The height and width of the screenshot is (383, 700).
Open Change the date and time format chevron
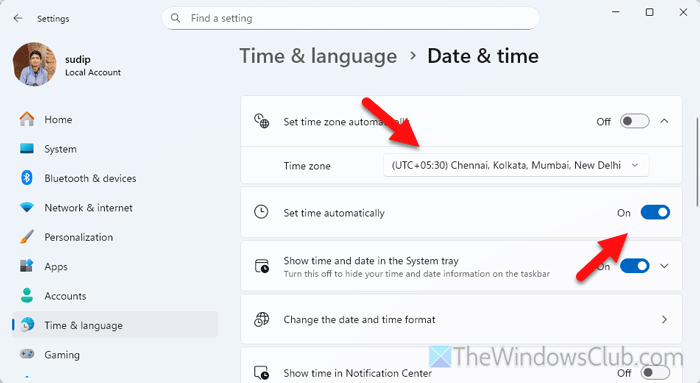[664, 319]
